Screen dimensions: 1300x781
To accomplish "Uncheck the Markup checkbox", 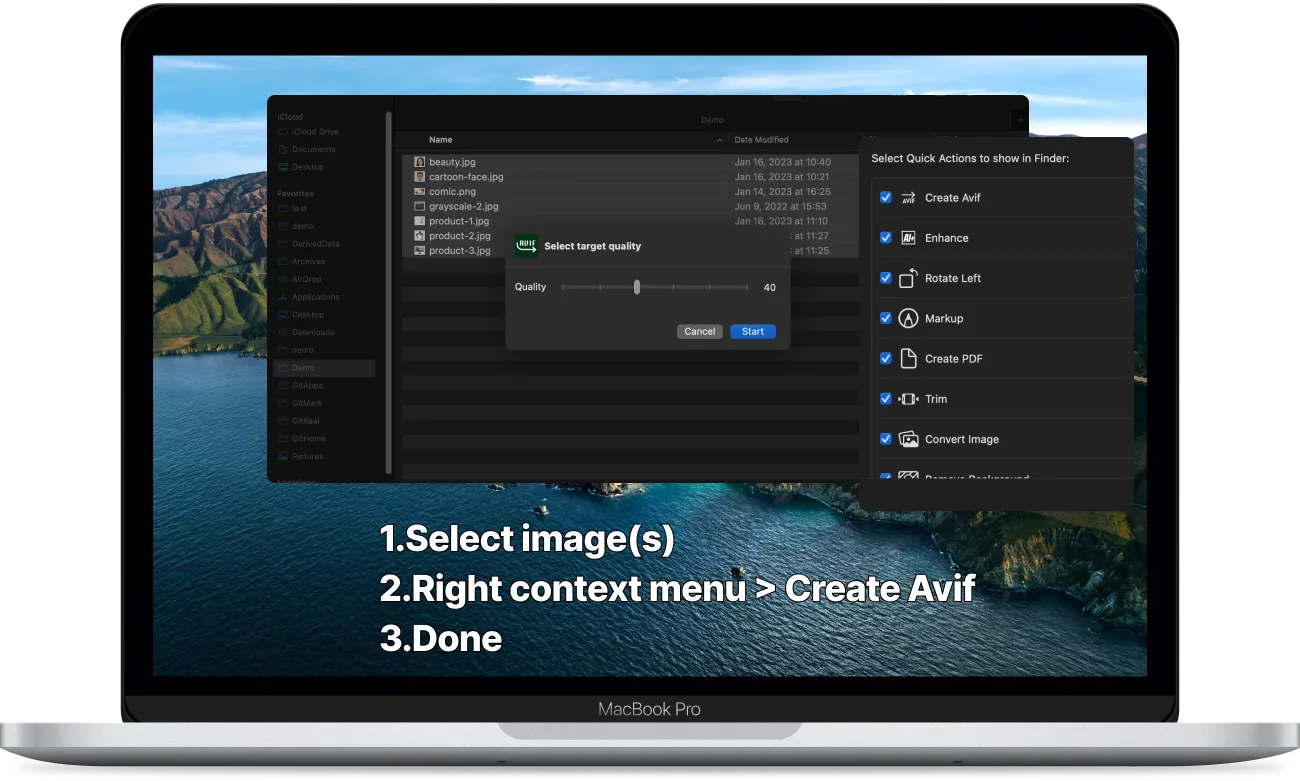I will [x=885, y=318].
